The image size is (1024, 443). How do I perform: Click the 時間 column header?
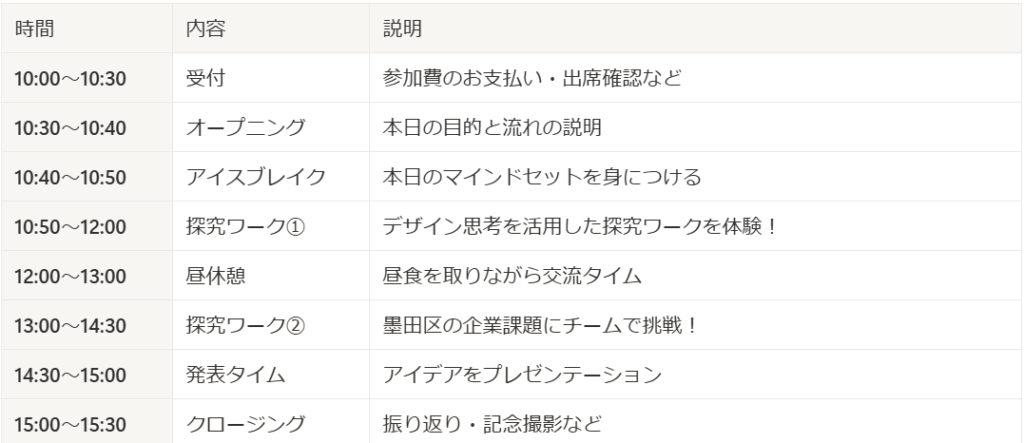coord(87,28)
